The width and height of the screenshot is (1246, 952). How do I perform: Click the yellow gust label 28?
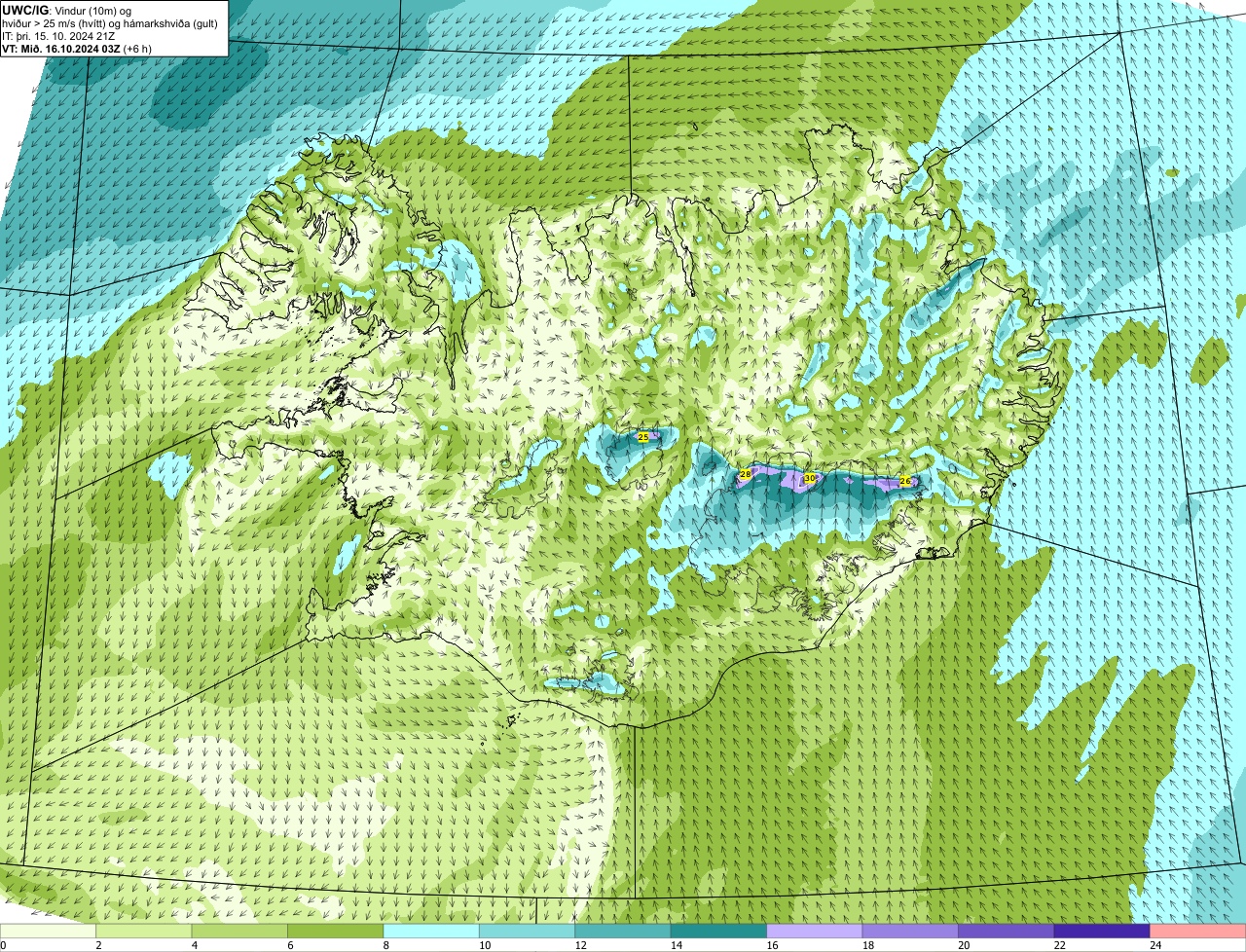click(x=746, y=474)
